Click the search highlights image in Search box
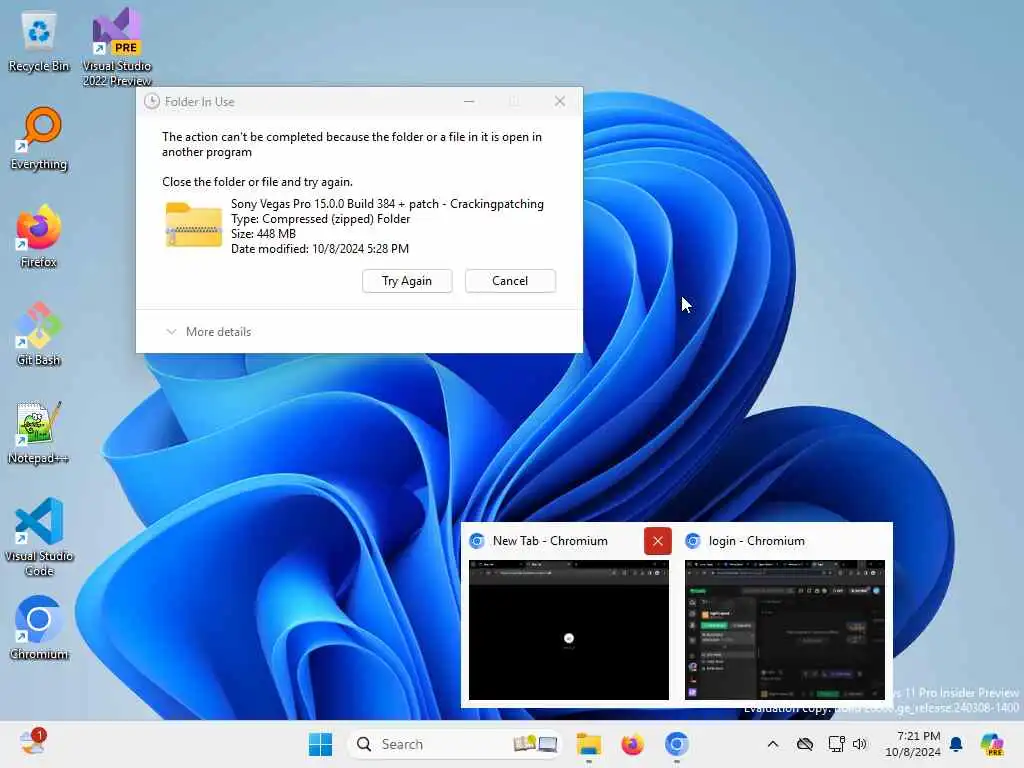The height and width of the screenshot is (768, 1024). pyautogui.click(x=535, y=744)
